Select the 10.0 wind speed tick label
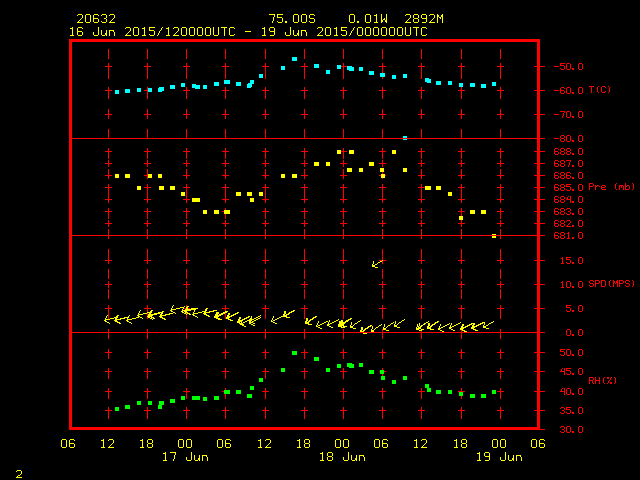This screenshot has width=640, height=480. (x=571, y=285)
